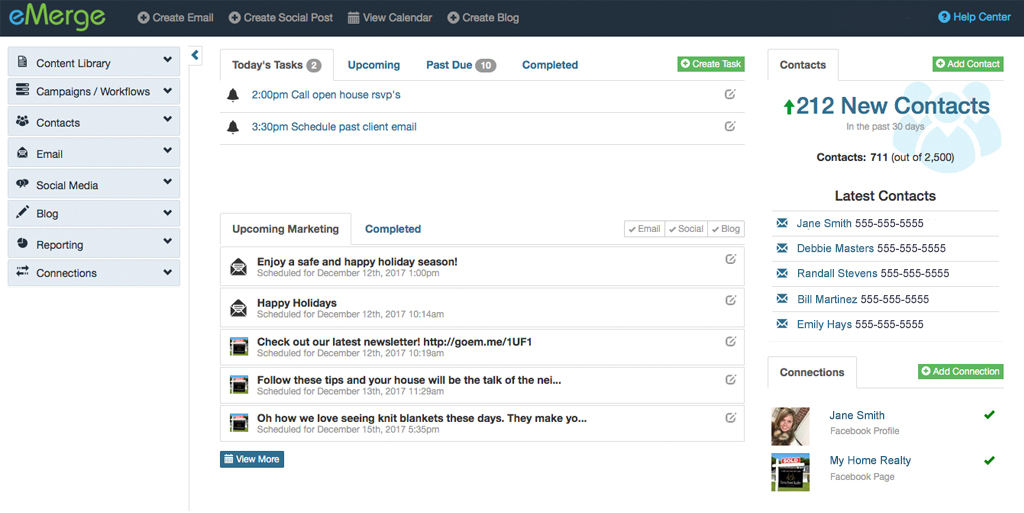The image size is (1024, 513).
Task: Open the Help Center link
Action: [x=974, y=17]
